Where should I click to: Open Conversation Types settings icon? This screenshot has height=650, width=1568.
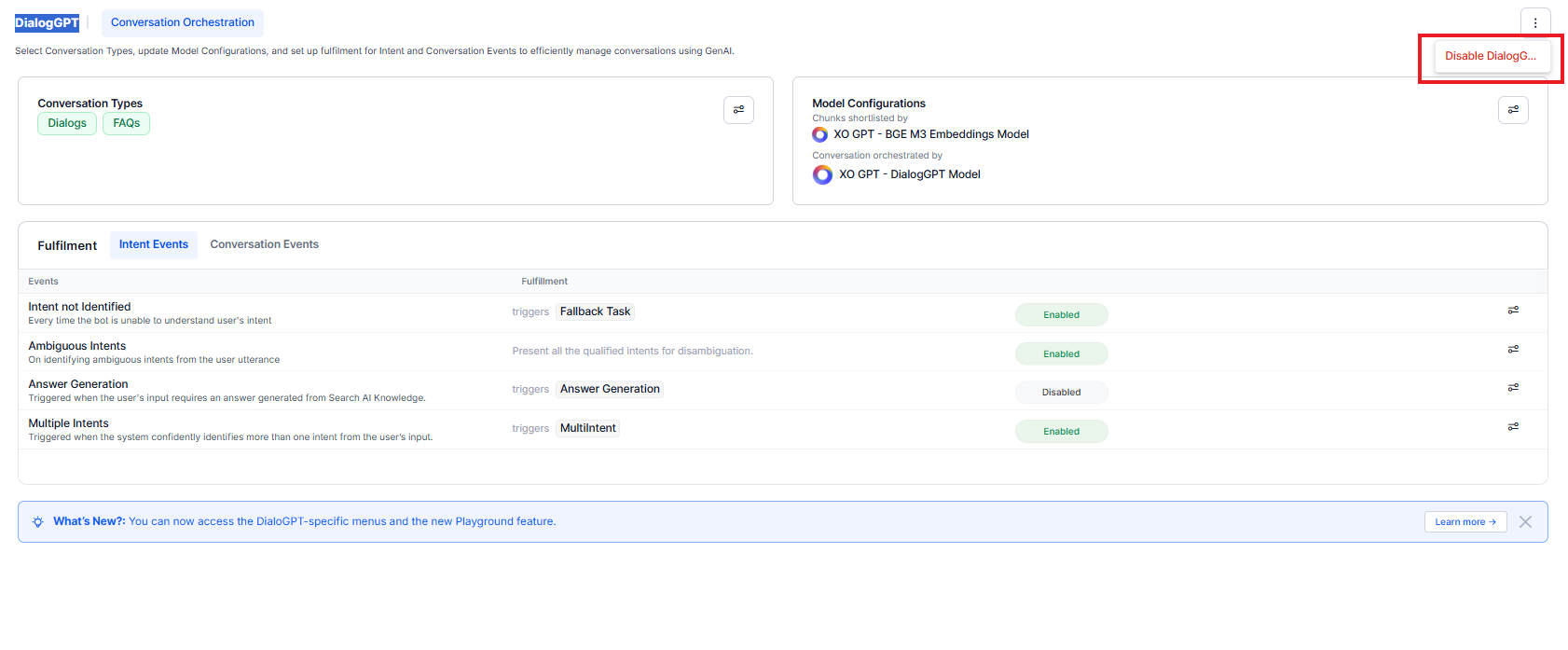click(x=738, y=110)
